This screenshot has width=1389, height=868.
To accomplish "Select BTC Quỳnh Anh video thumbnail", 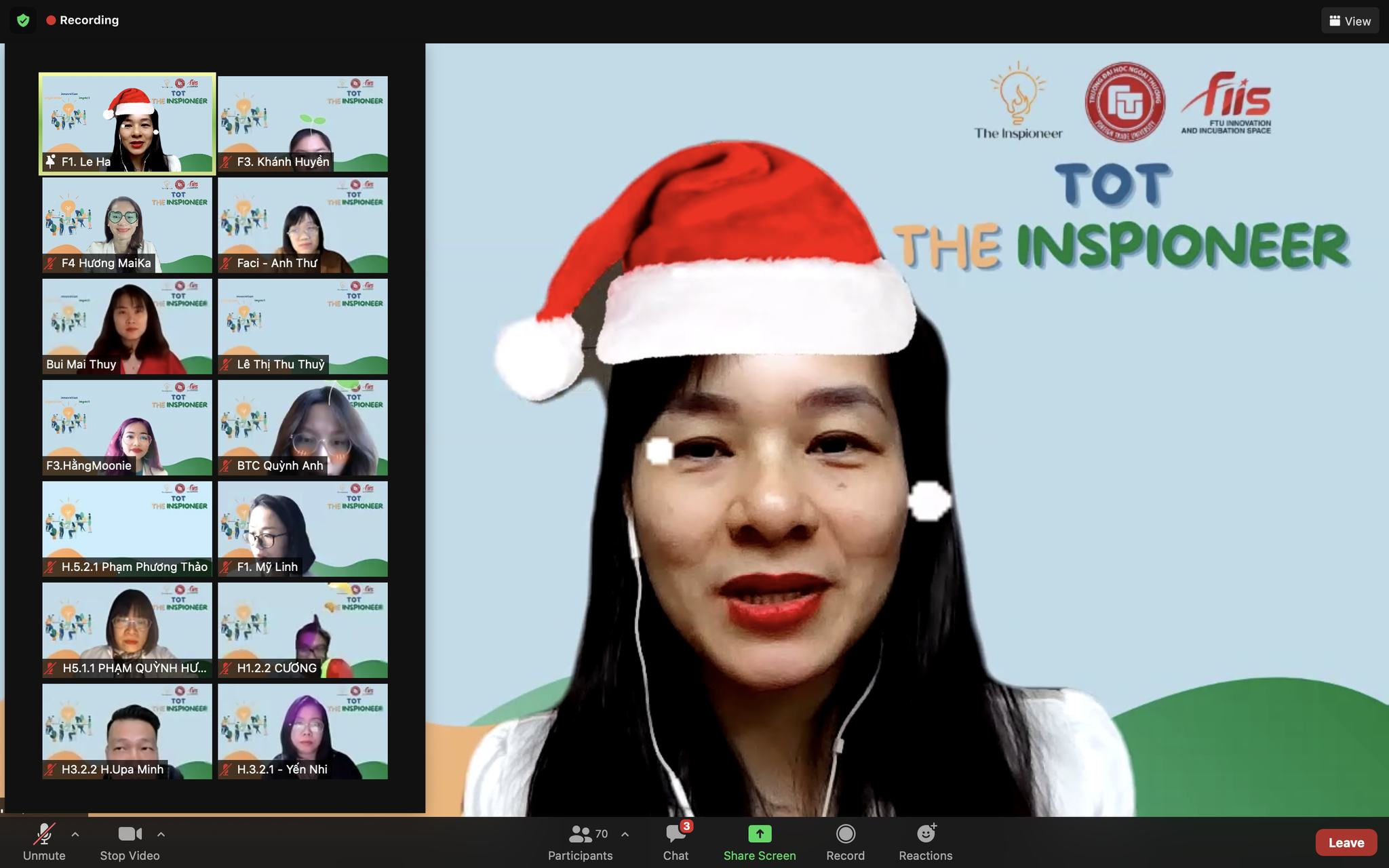I will coord(302,427).
